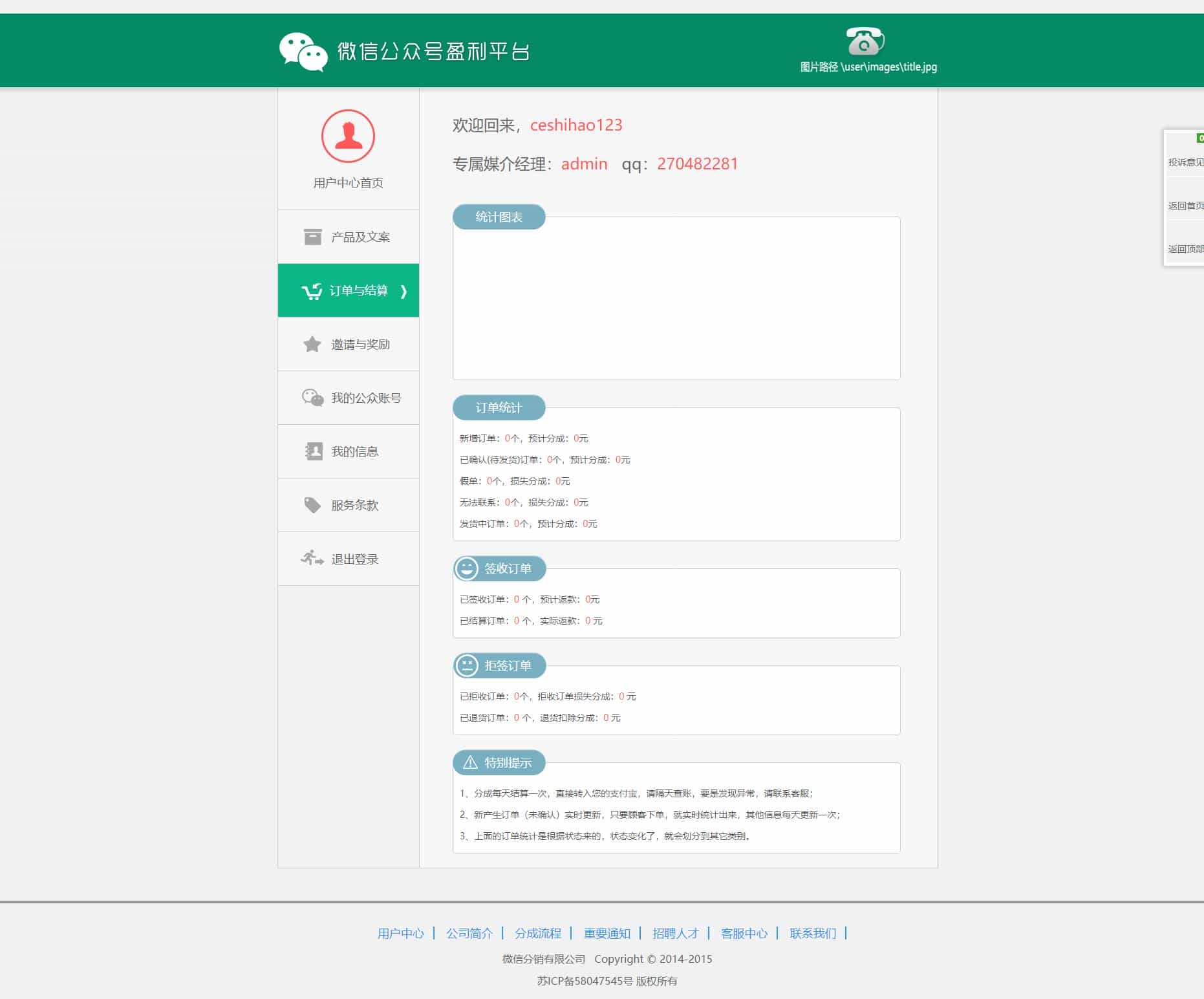Click 返回首页 in the floating side panel

click(x=1185, y=206)
